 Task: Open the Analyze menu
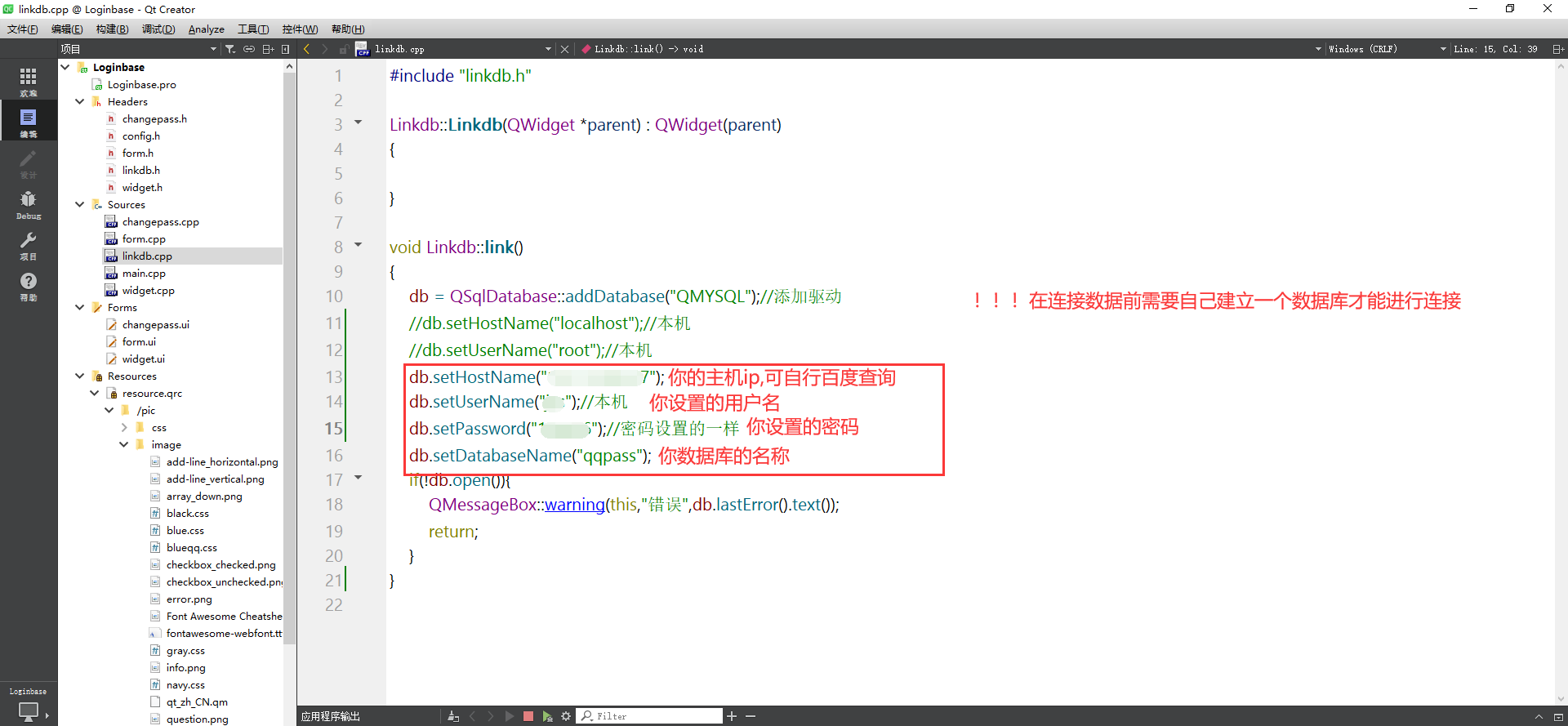point(207,29)
